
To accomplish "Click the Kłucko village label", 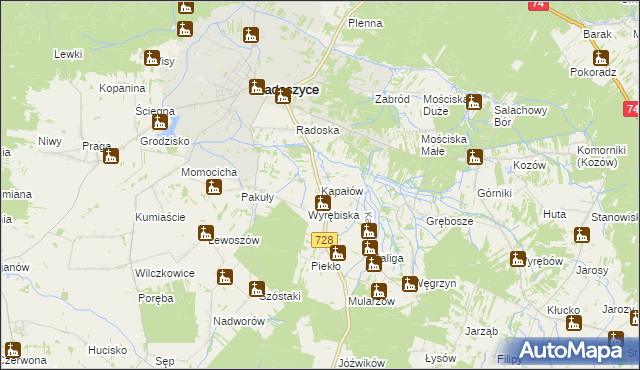I will pos(564,310).
